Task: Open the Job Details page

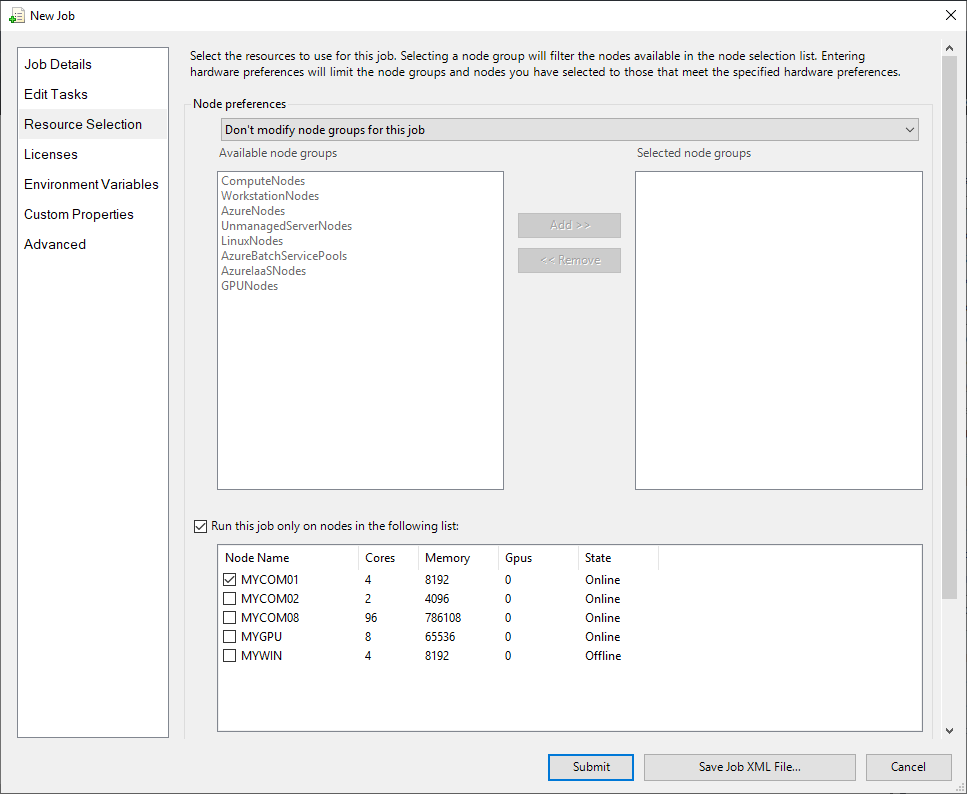Action: coord(58,64)
